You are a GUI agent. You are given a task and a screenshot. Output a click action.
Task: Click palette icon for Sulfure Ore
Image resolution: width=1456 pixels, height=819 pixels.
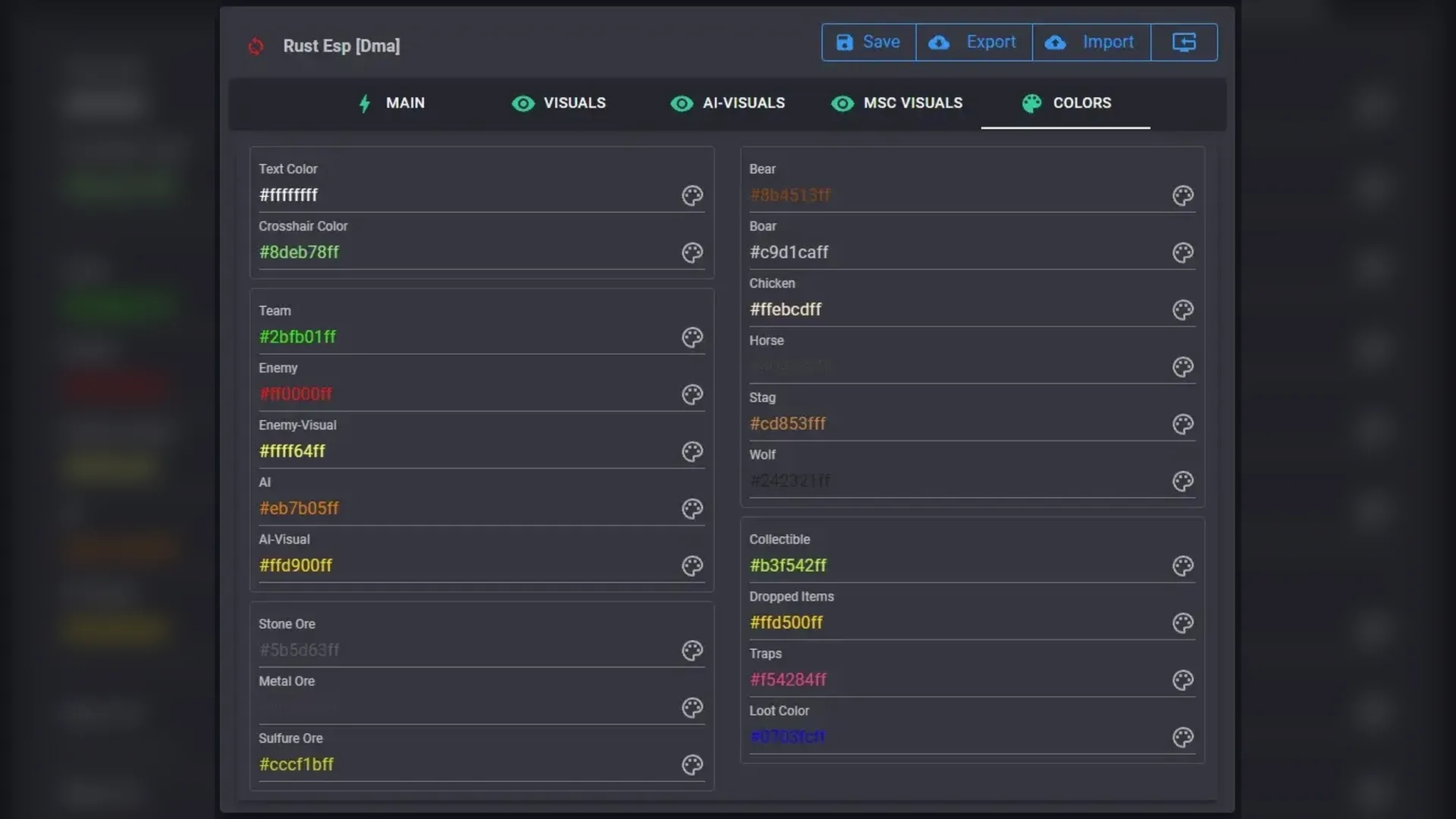(692, 764)
